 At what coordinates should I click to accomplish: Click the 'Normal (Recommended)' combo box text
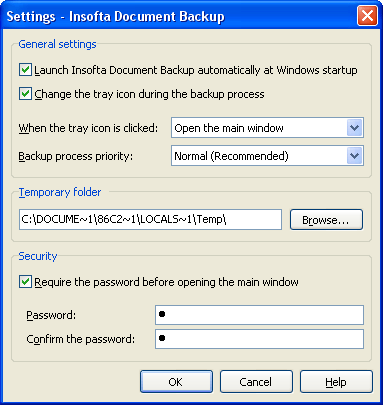231,156
